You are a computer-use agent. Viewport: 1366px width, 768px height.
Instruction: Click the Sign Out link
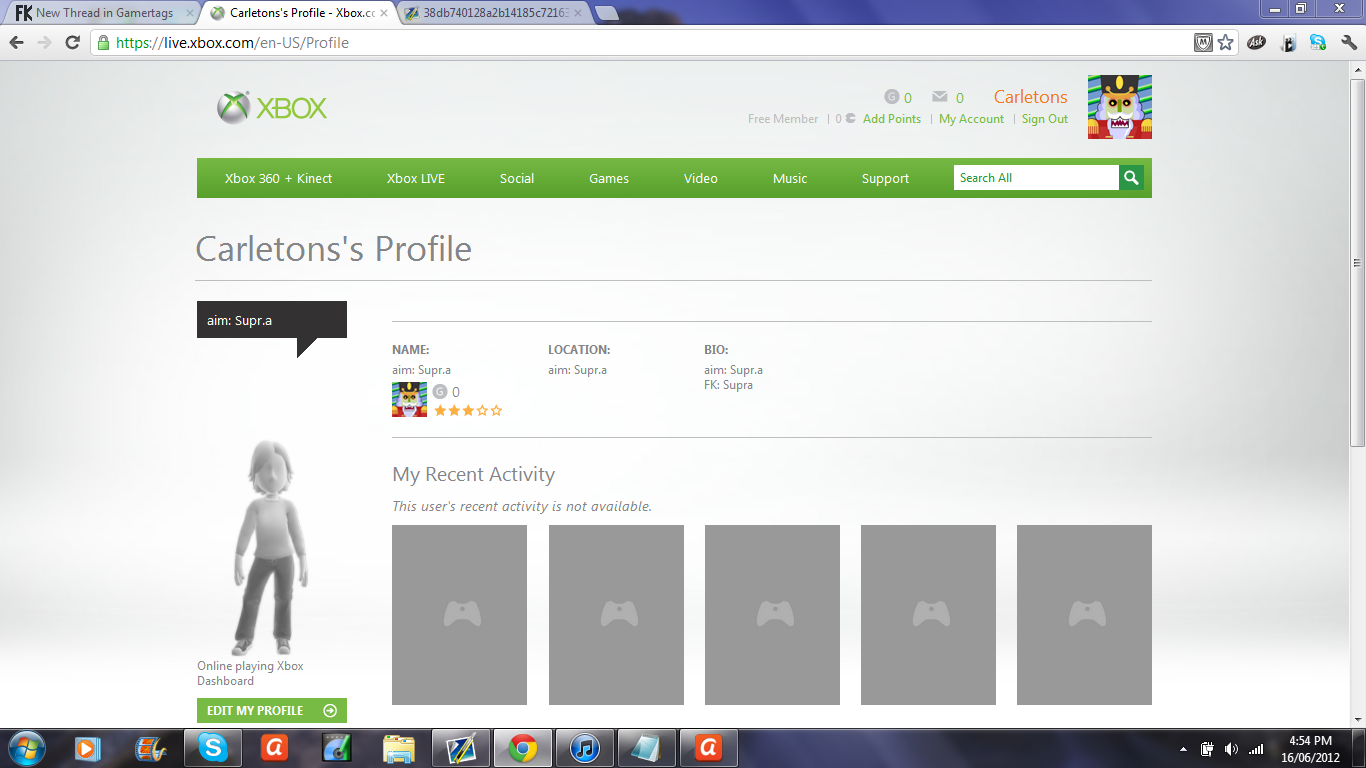coord(1045,119)
